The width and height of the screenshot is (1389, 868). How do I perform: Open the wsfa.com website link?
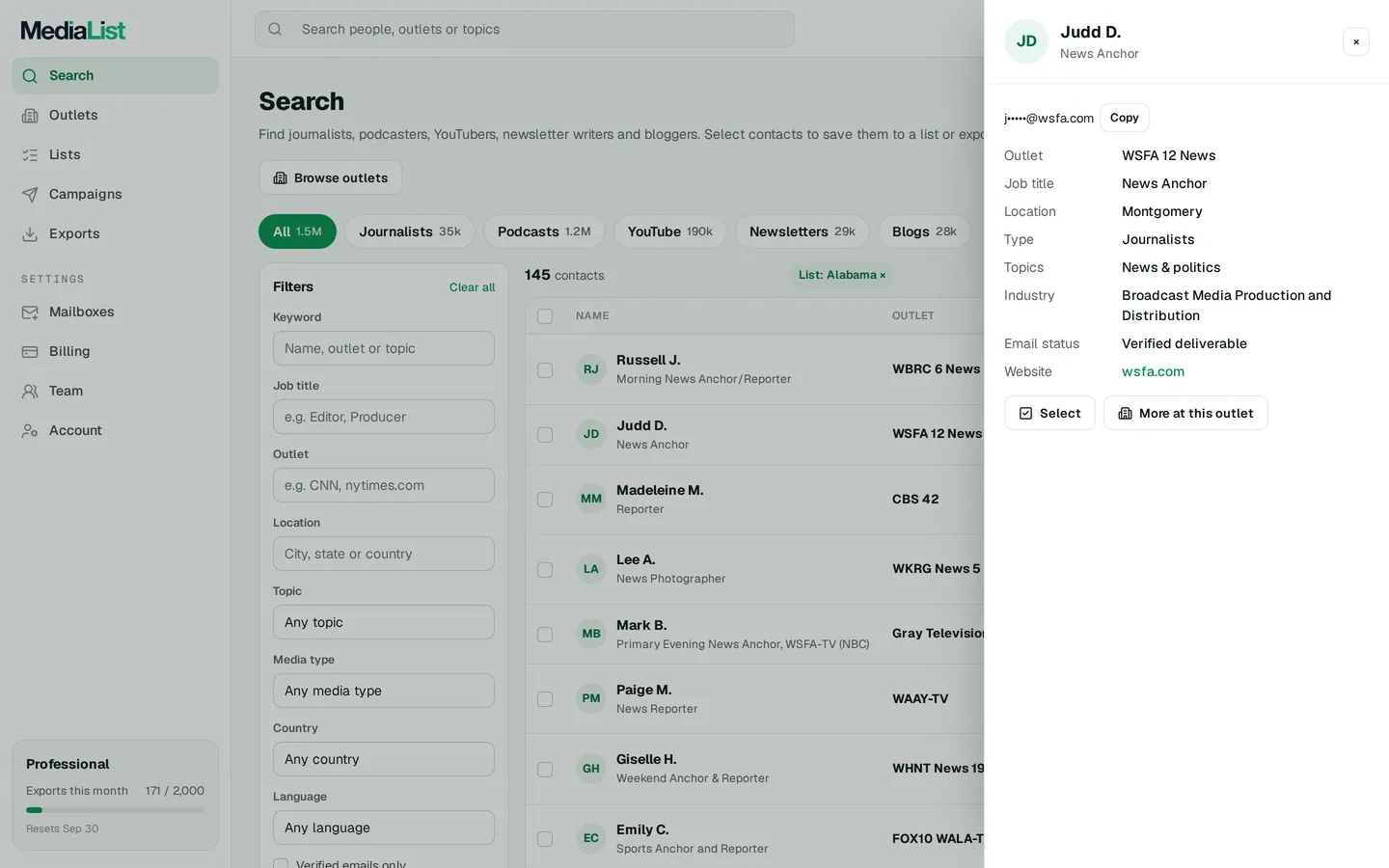coord(1153,371)
